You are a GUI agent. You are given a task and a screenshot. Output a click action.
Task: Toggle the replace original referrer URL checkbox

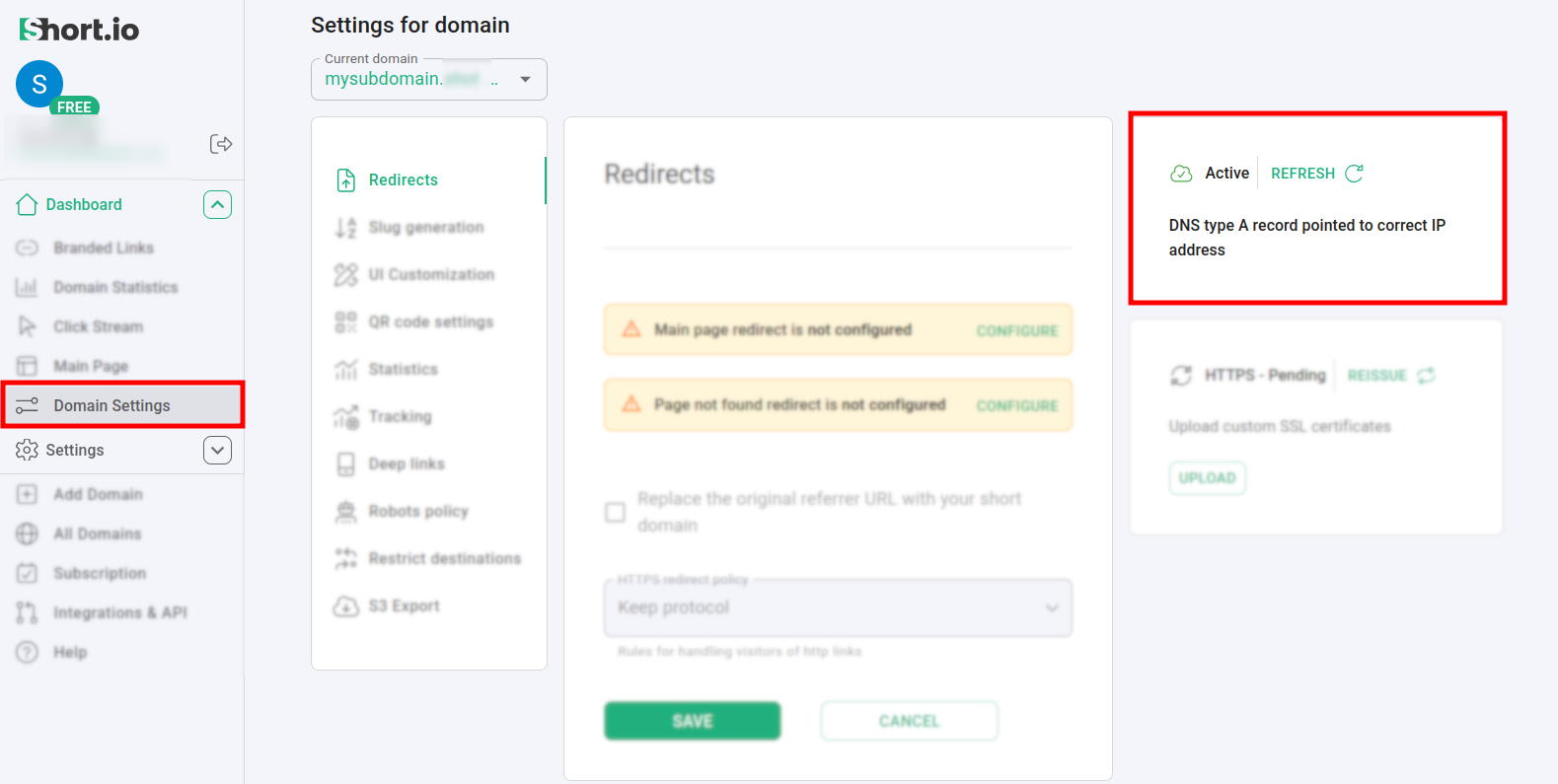coord(615,512)
